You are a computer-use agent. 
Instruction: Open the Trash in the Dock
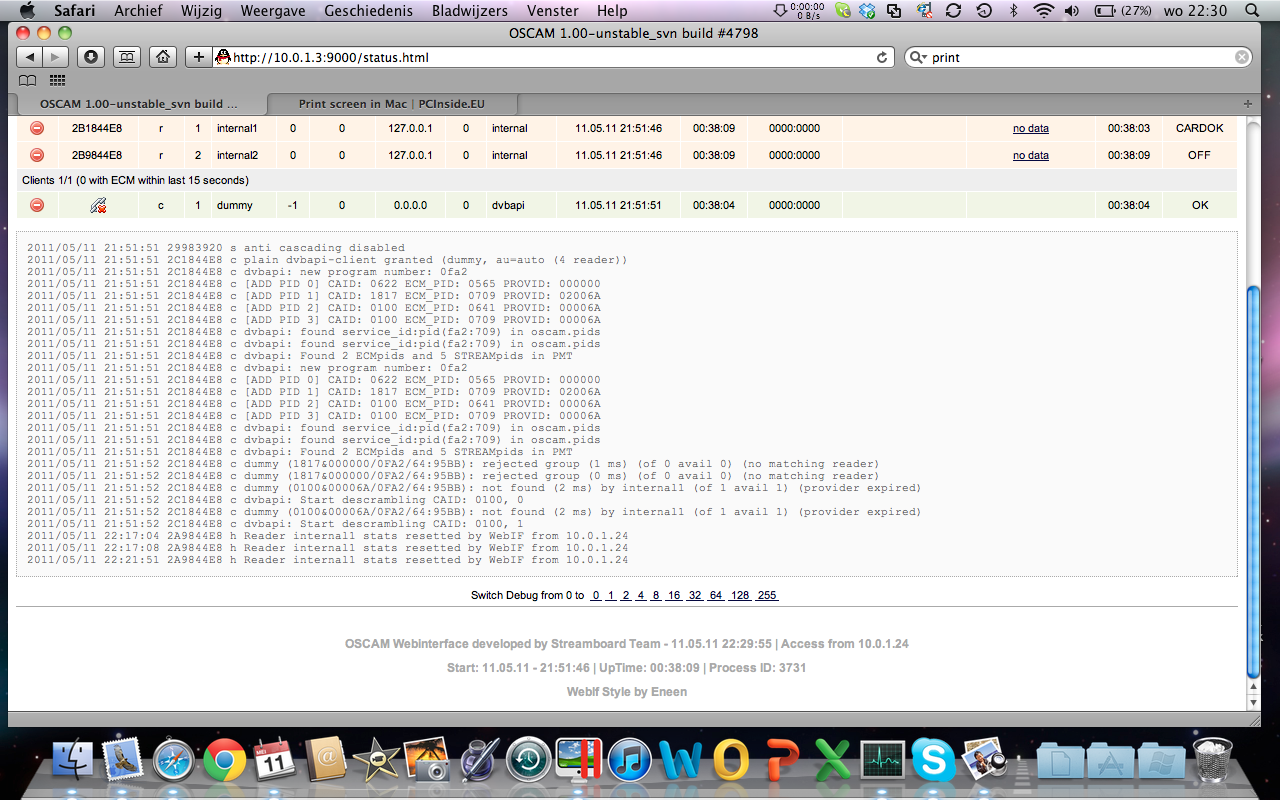[x=1213, y=761]
